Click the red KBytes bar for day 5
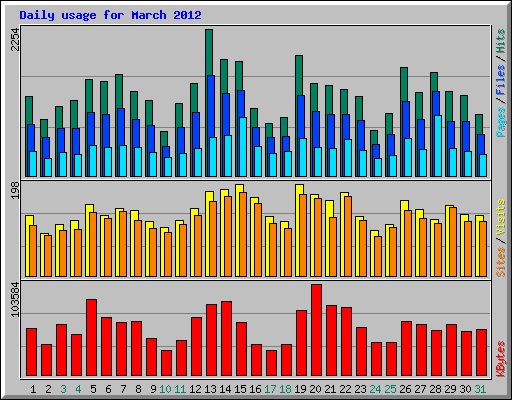The height and width of the screenshot is (400, 512). point(91,337)
